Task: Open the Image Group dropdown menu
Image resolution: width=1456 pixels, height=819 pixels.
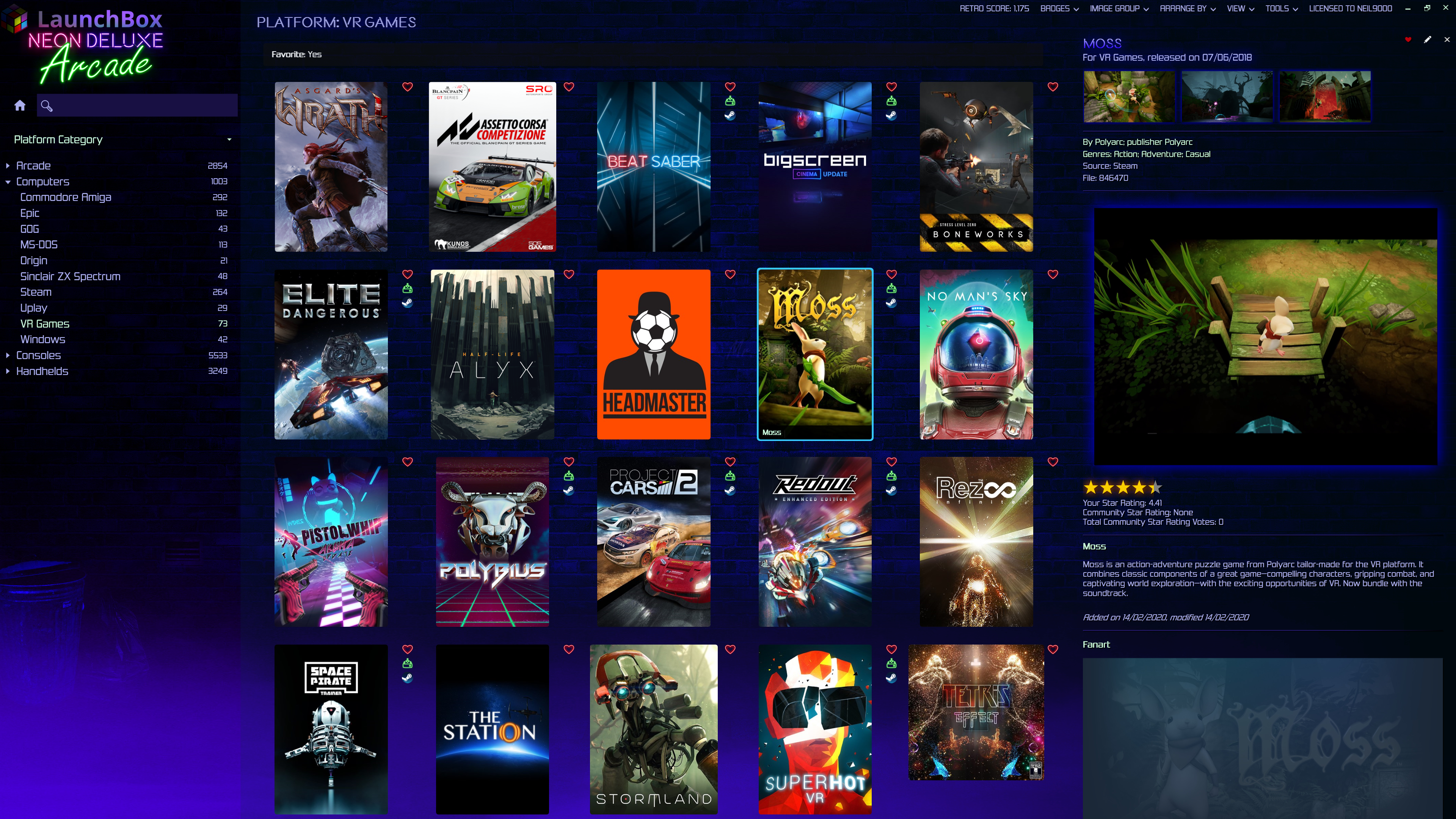Action: [1119, 8]
